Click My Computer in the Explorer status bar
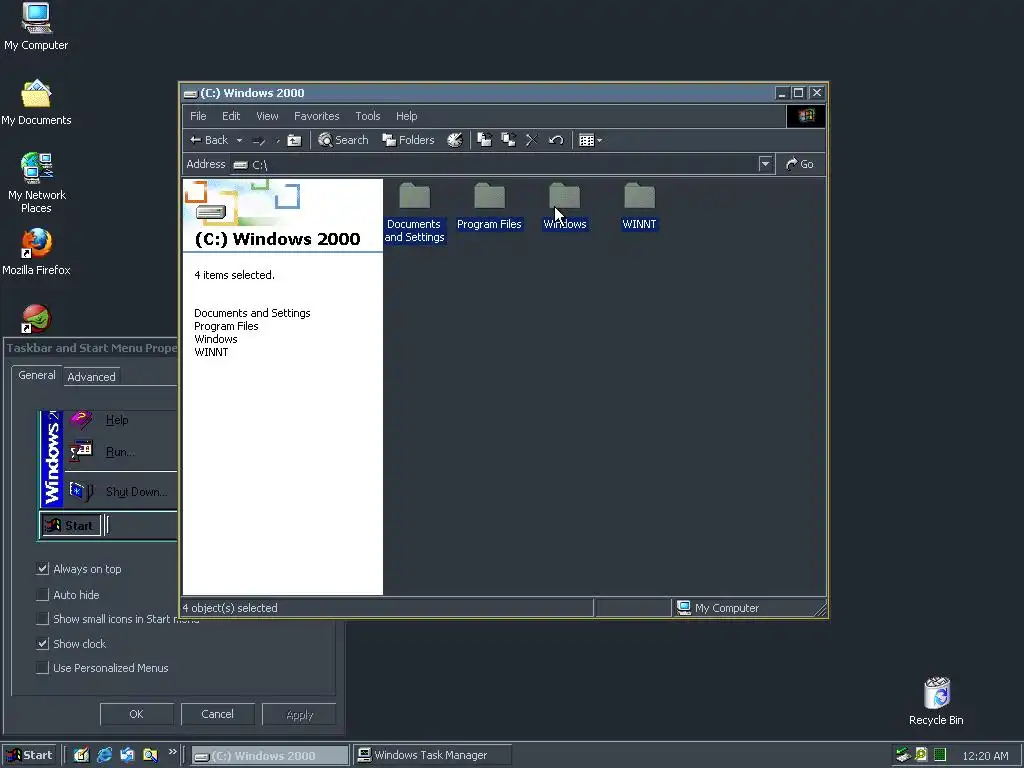Viewport: 1024px width, 768px height. click(718, 608)
